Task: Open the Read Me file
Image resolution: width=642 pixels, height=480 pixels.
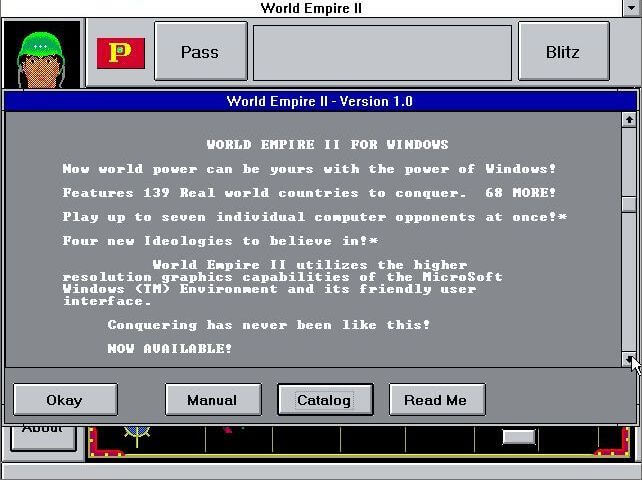Action: 437,400
